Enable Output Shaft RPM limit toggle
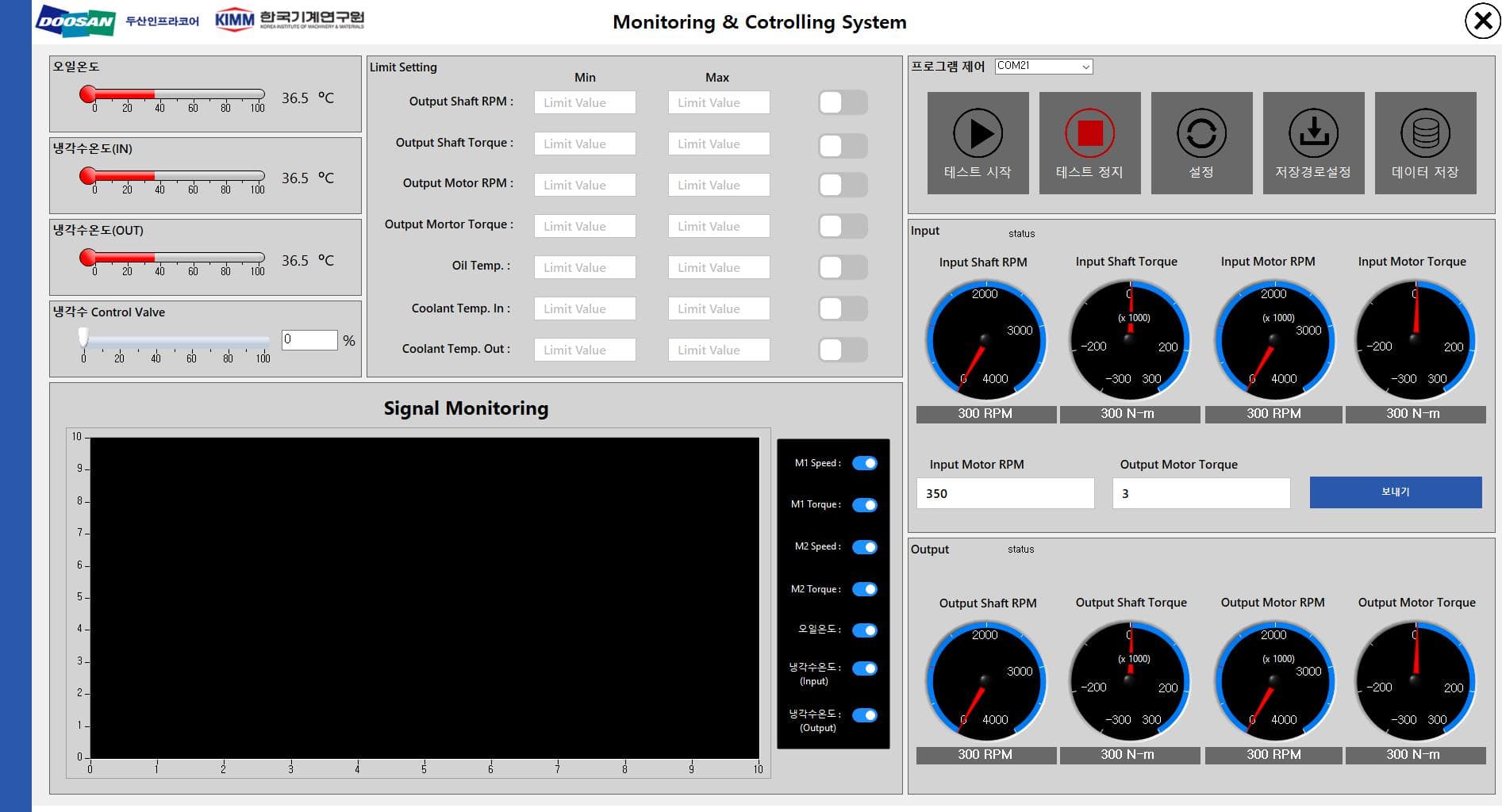Image resolution: width=1502 pixels, height=812 pixels. 842,103
